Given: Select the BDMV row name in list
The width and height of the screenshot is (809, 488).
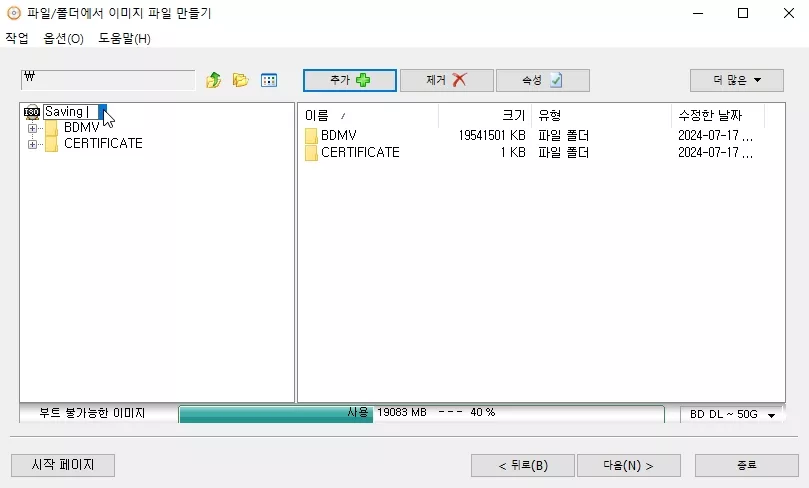Looking at the screenshot, I should click(x=338, y=135).
